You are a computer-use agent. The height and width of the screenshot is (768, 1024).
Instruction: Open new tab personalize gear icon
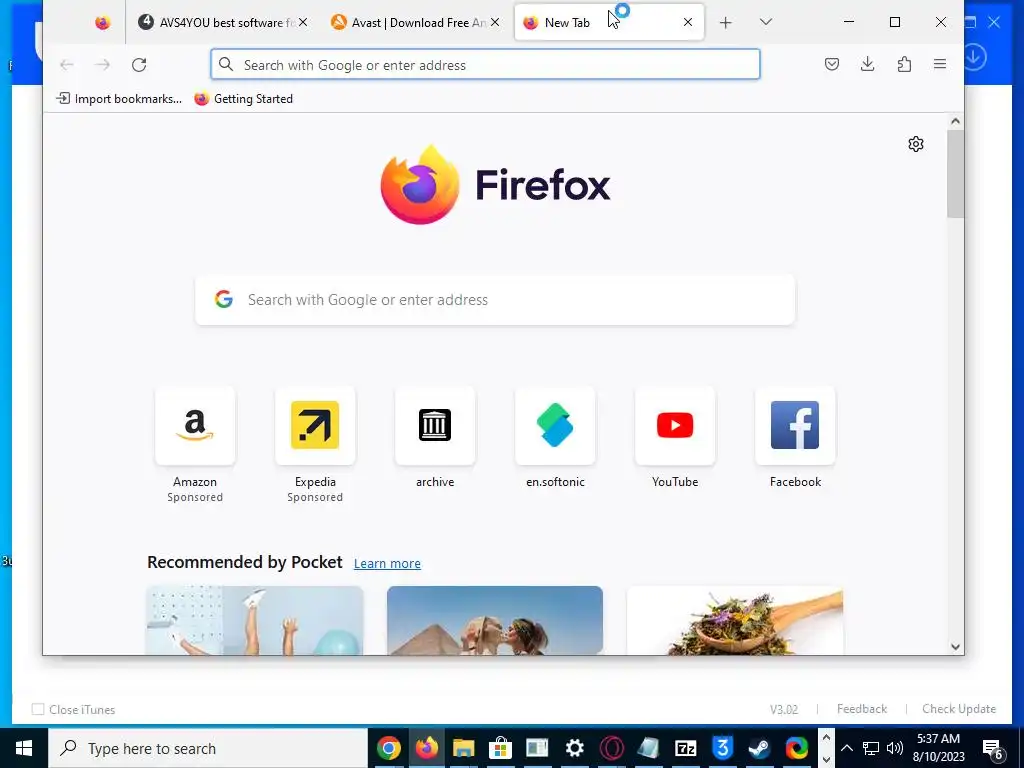(x=916, y=144)
